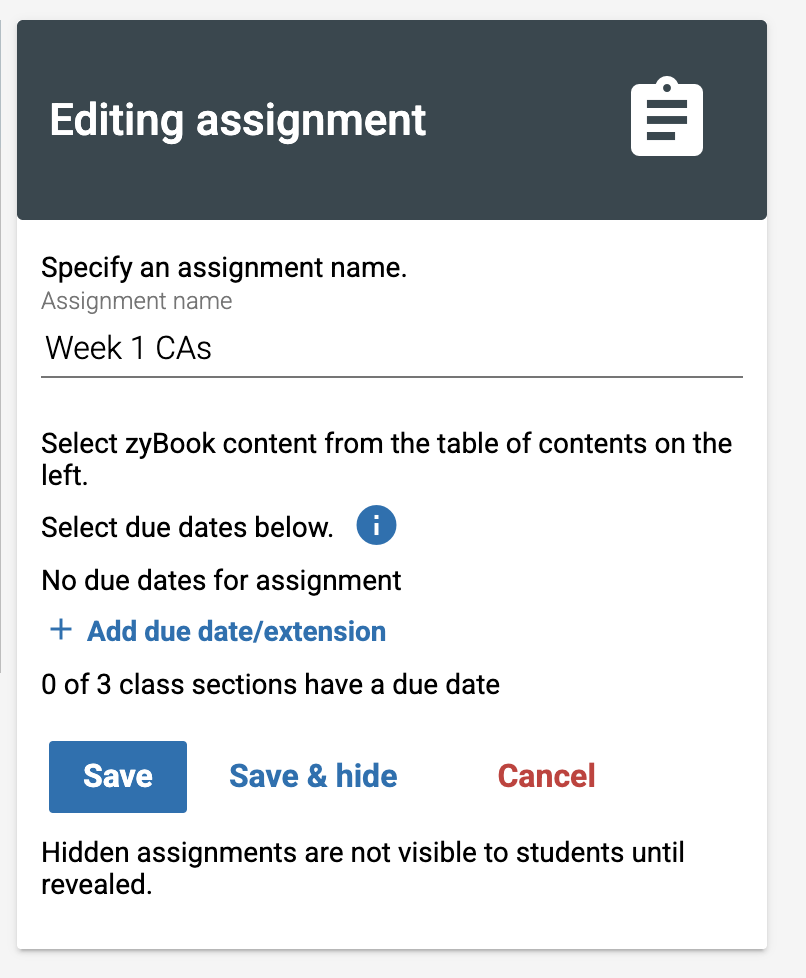This screenshot has width=806, height=978.
Task: Add a due date/extension via the link
Action: (x=236, y=631)
